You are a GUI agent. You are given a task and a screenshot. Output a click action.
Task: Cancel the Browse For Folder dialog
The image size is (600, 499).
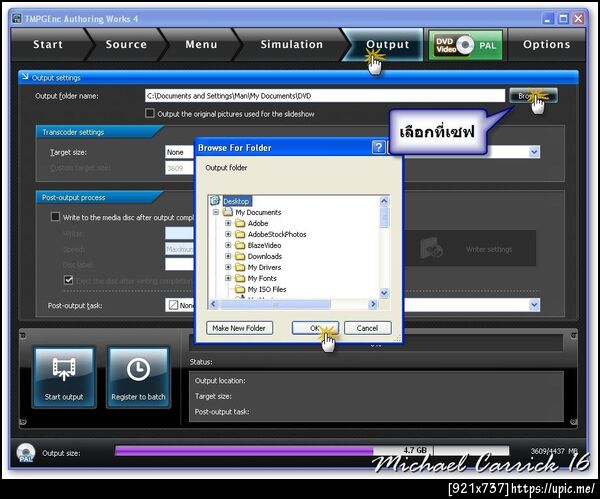[367, 328]
